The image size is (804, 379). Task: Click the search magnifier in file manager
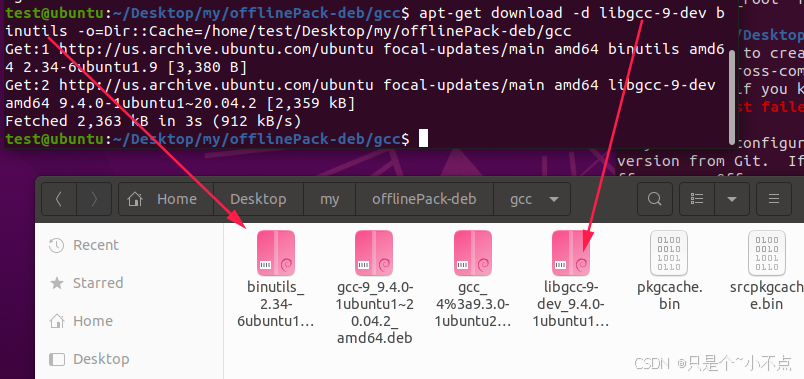pyautogui.click(x=654, y=199)
